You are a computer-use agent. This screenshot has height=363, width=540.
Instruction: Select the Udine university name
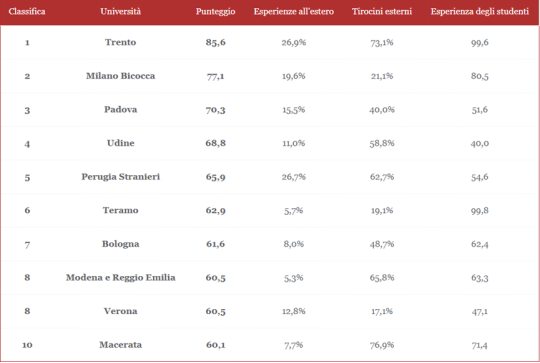pos(121,143)
